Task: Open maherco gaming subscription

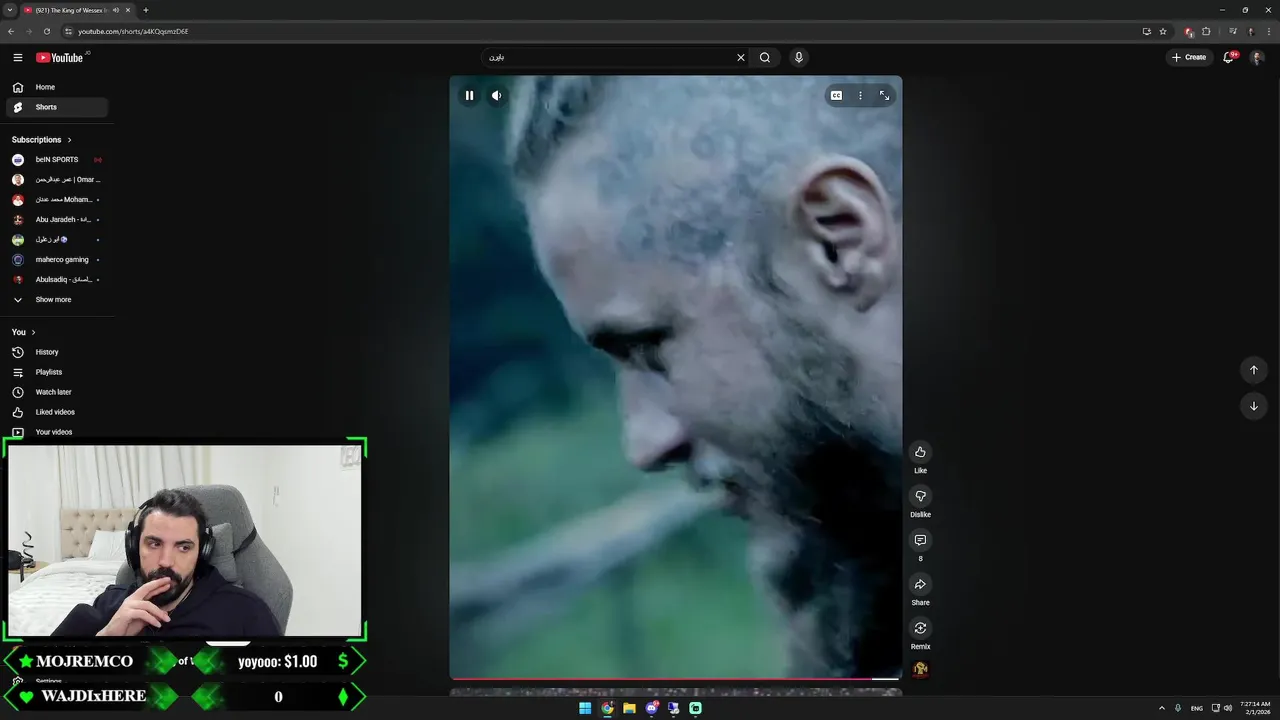Action: point(57,260)
